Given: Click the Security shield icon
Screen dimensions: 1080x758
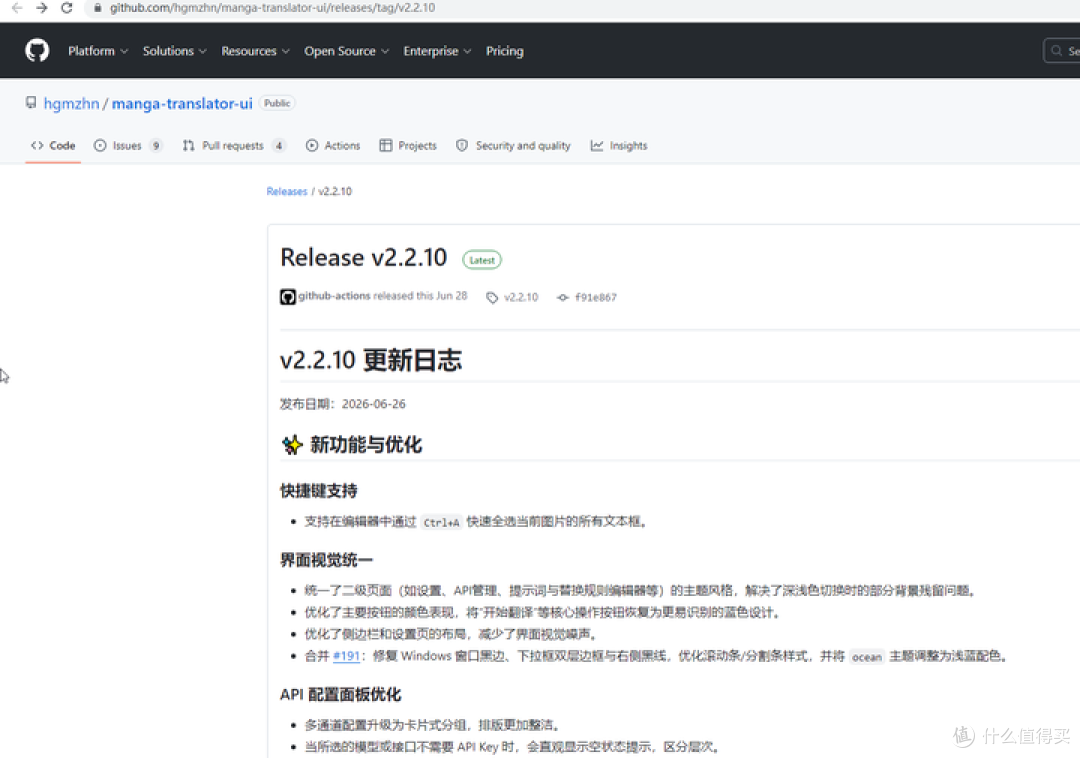Looking at the screenshot, I should click(x=462, y=145).
